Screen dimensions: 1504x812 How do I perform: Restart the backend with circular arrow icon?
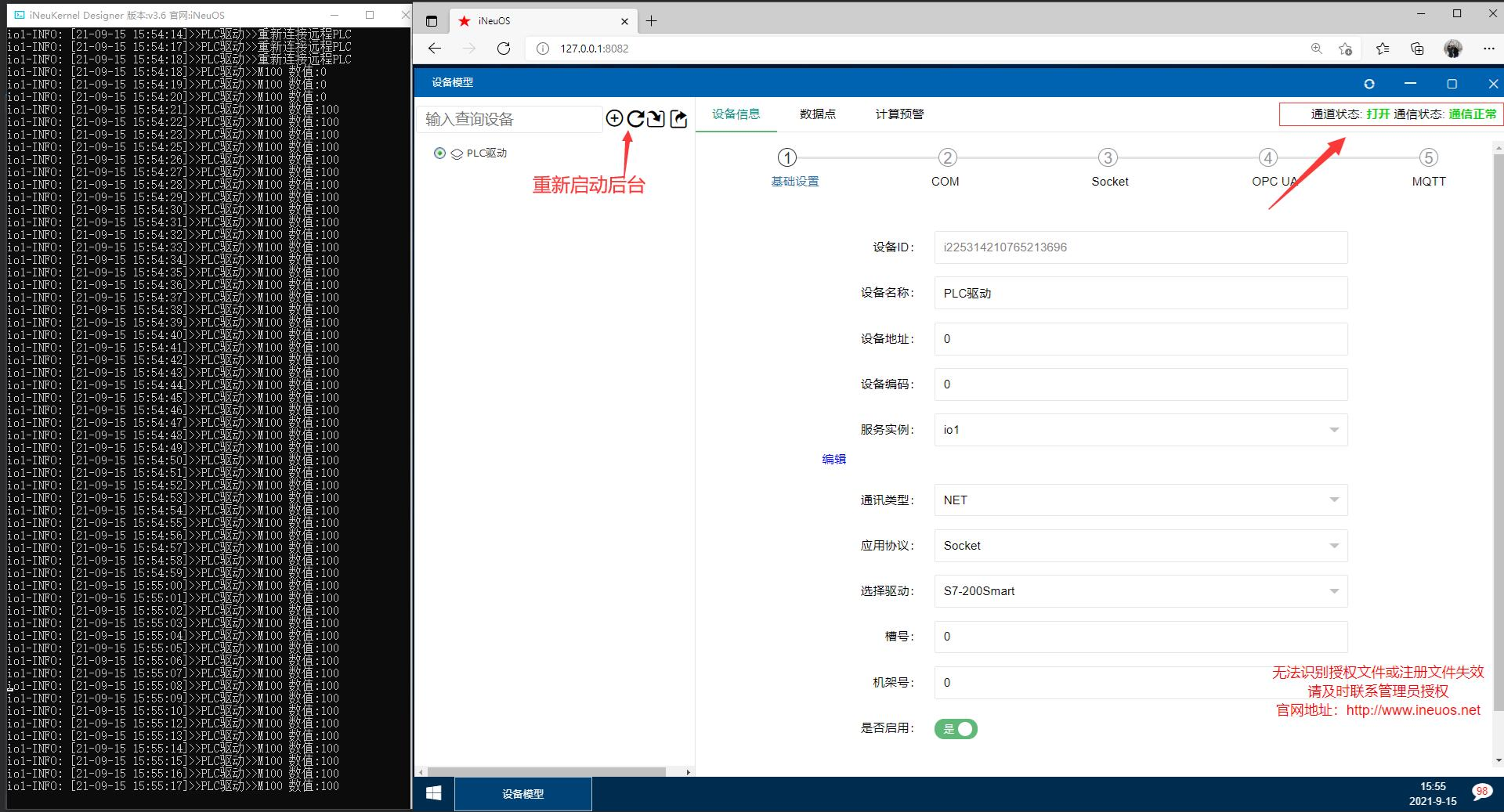click(x=635, y=118)
